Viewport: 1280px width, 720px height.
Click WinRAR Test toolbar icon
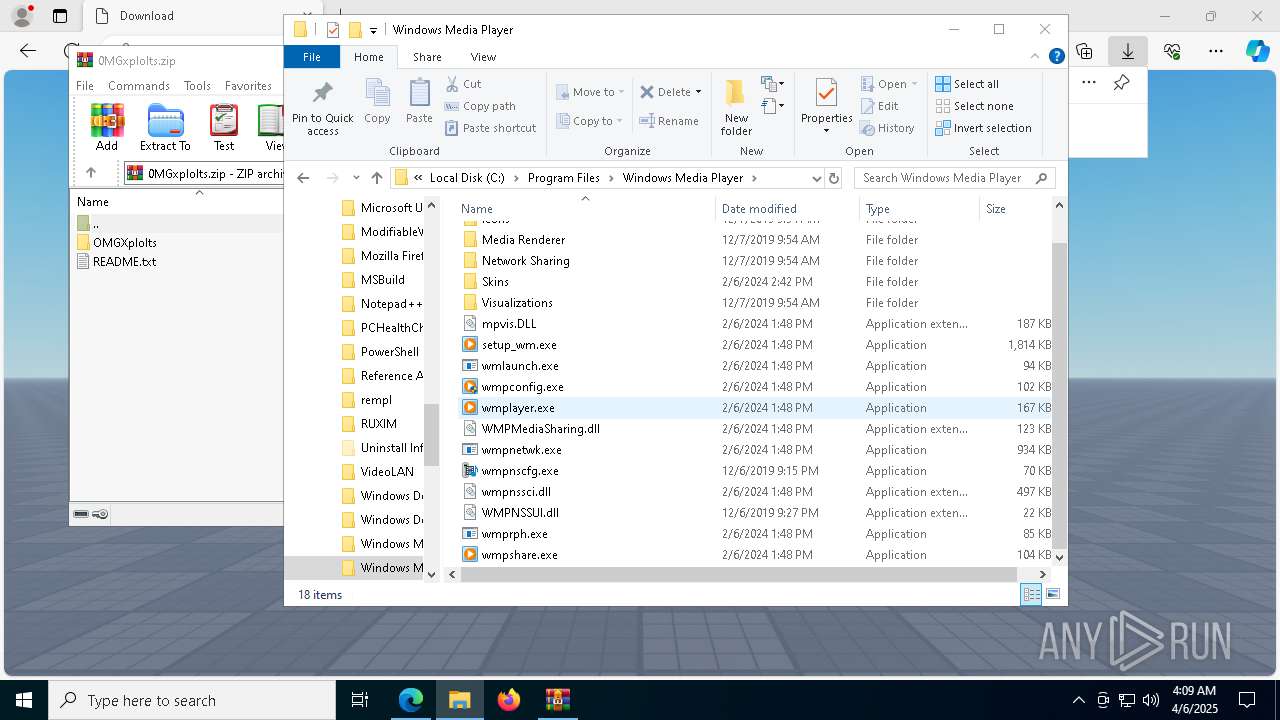click(224, 127)
